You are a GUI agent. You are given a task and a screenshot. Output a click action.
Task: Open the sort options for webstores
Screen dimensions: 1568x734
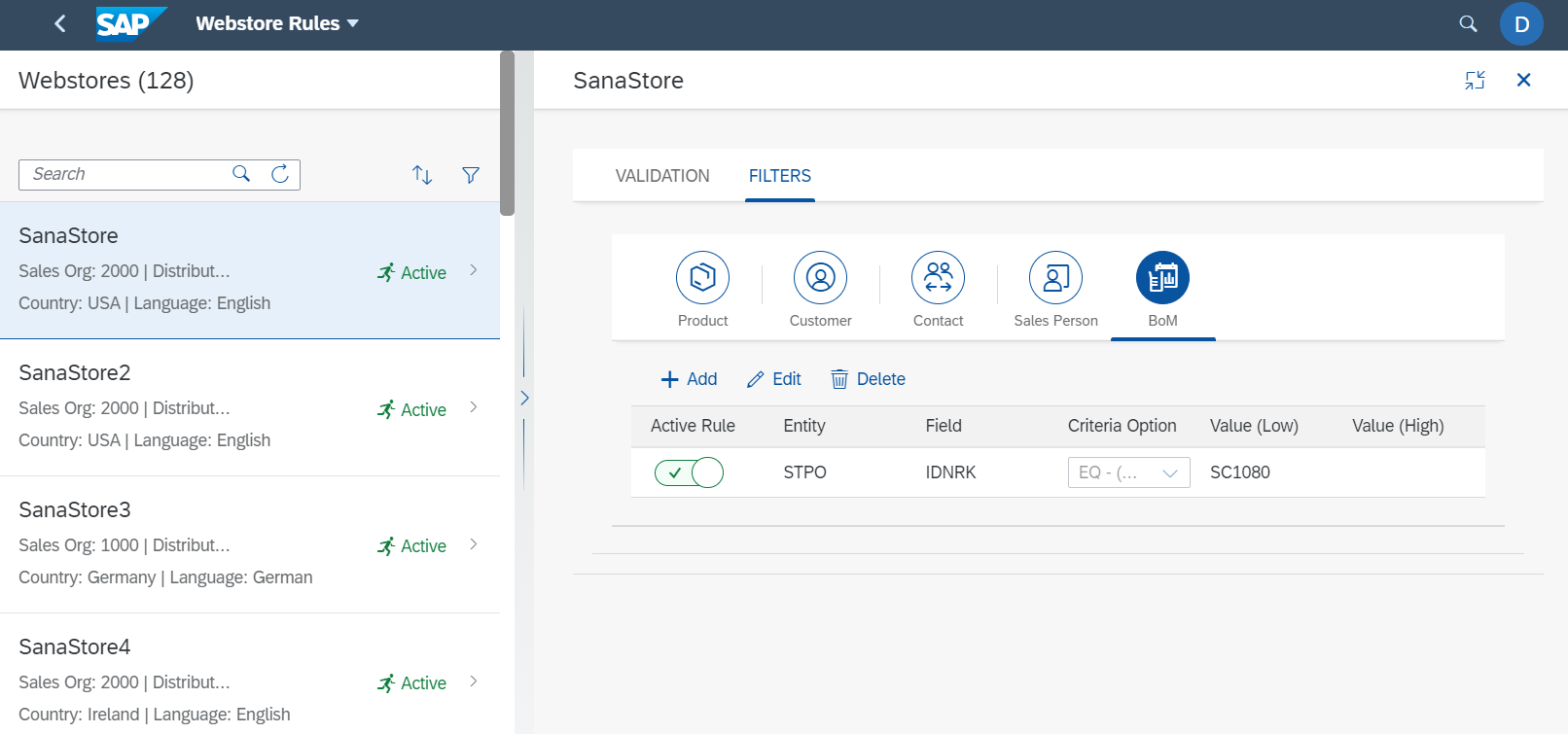pyautogui.click(x=422, y=175)
